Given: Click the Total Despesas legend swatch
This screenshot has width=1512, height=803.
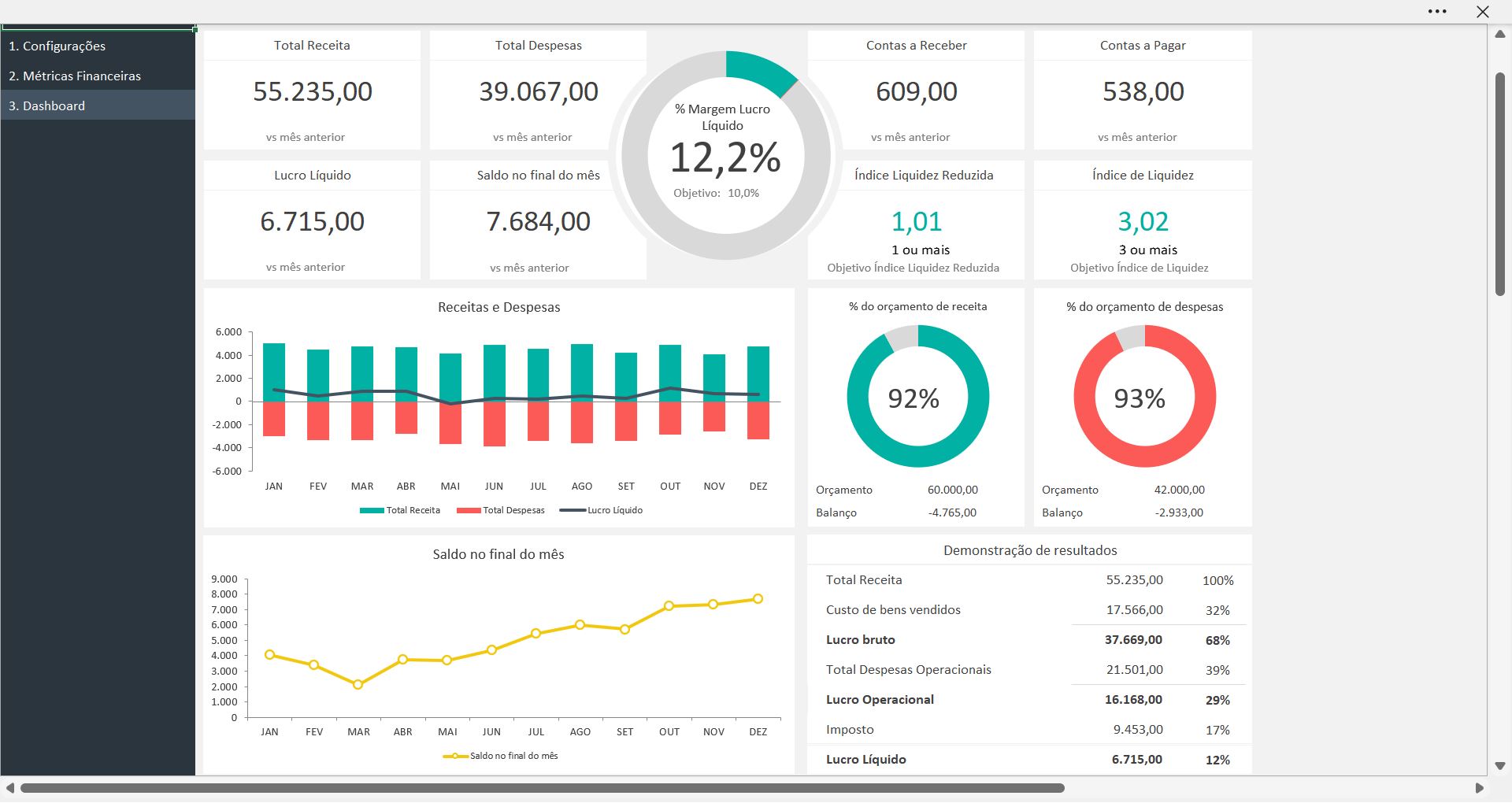Looking at the screenshot, I should click(469, 511).
